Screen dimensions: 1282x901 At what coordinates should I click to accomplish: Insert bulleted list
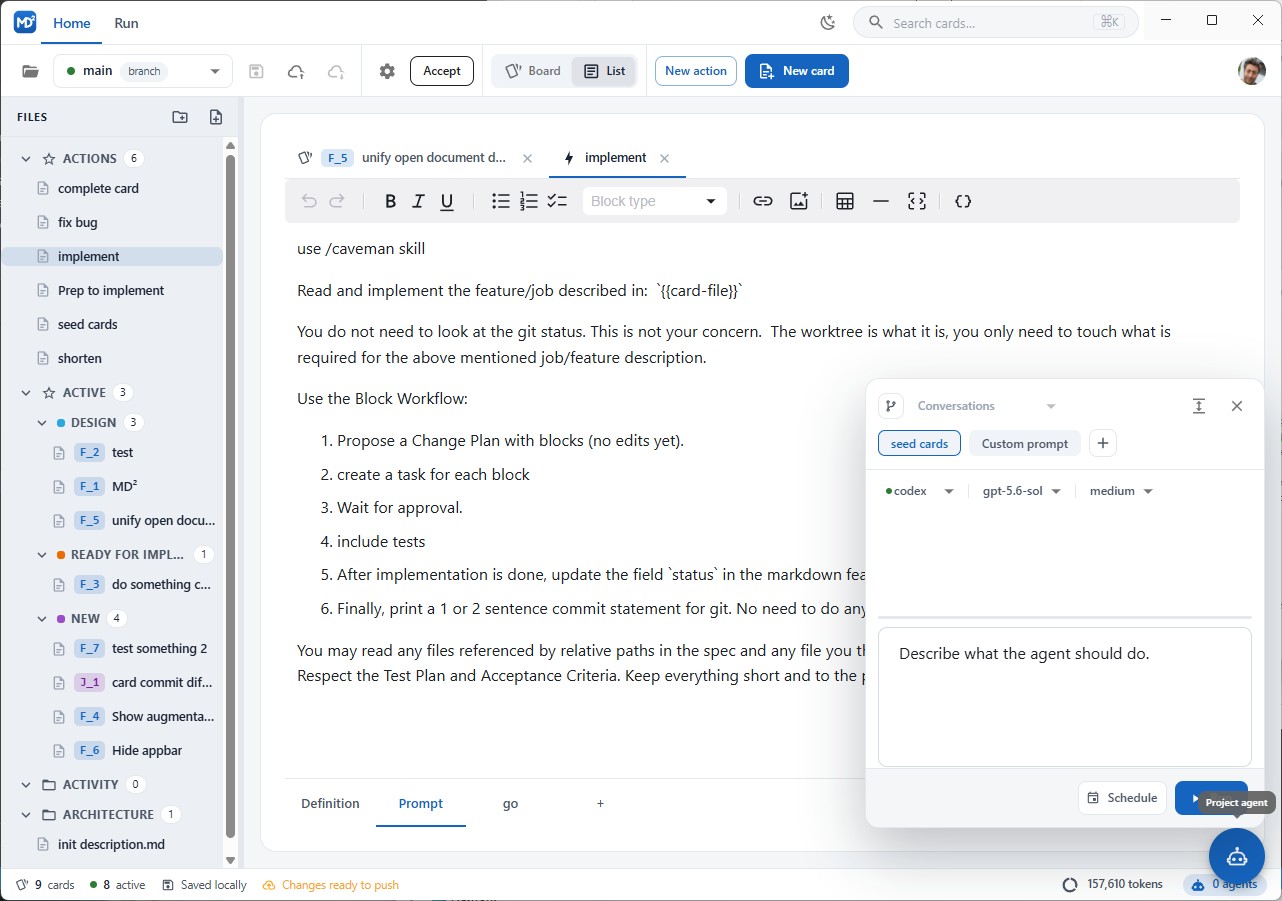501,201
